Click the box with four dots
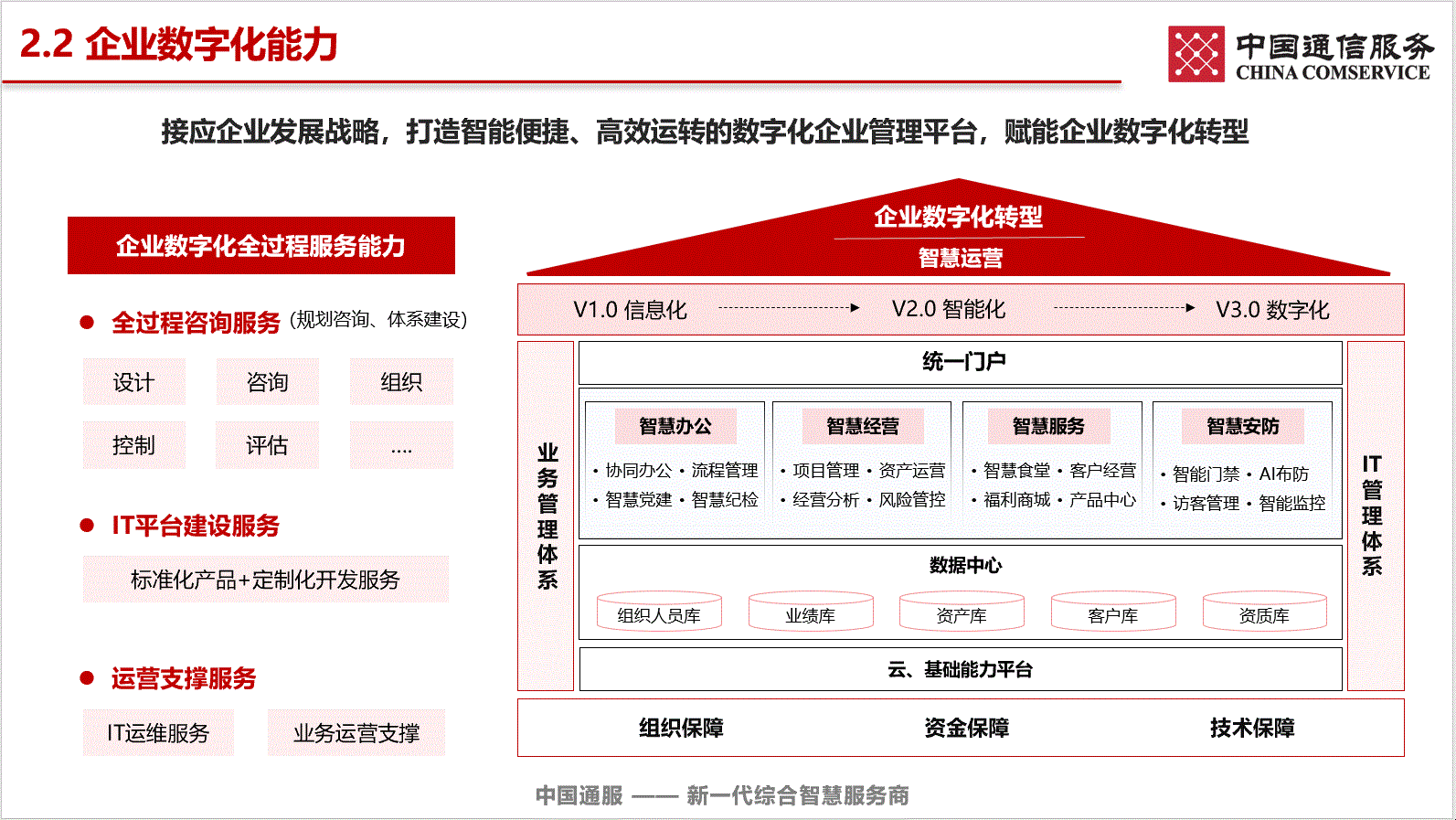 click(x=401, y=445)
